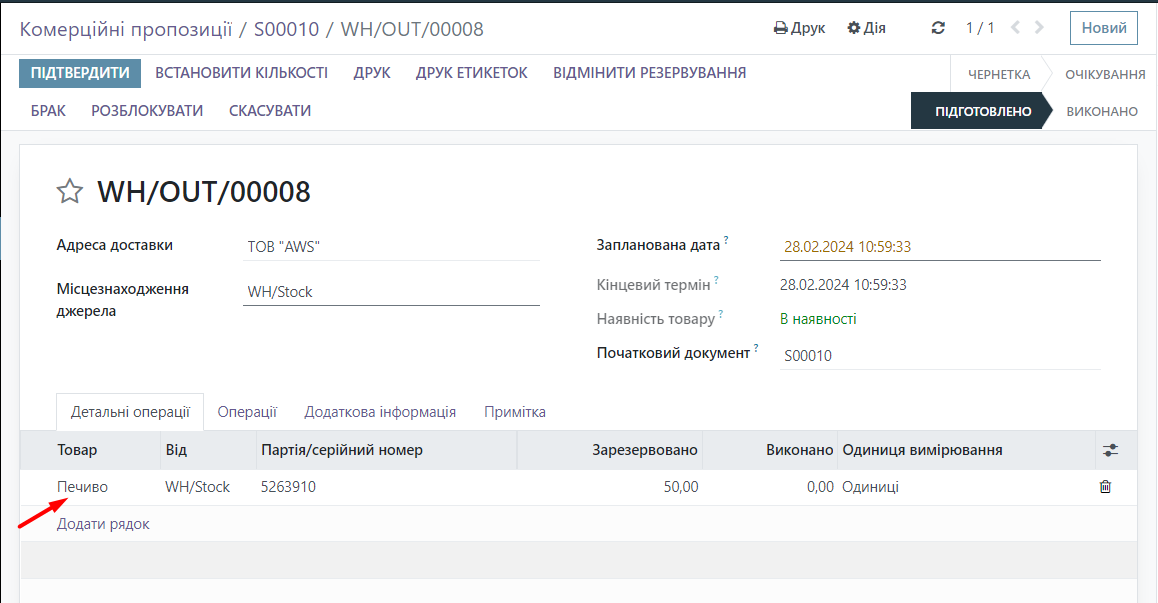Click Додати рядок link
The image size is (1158, 603).
[x=103, y=524]
